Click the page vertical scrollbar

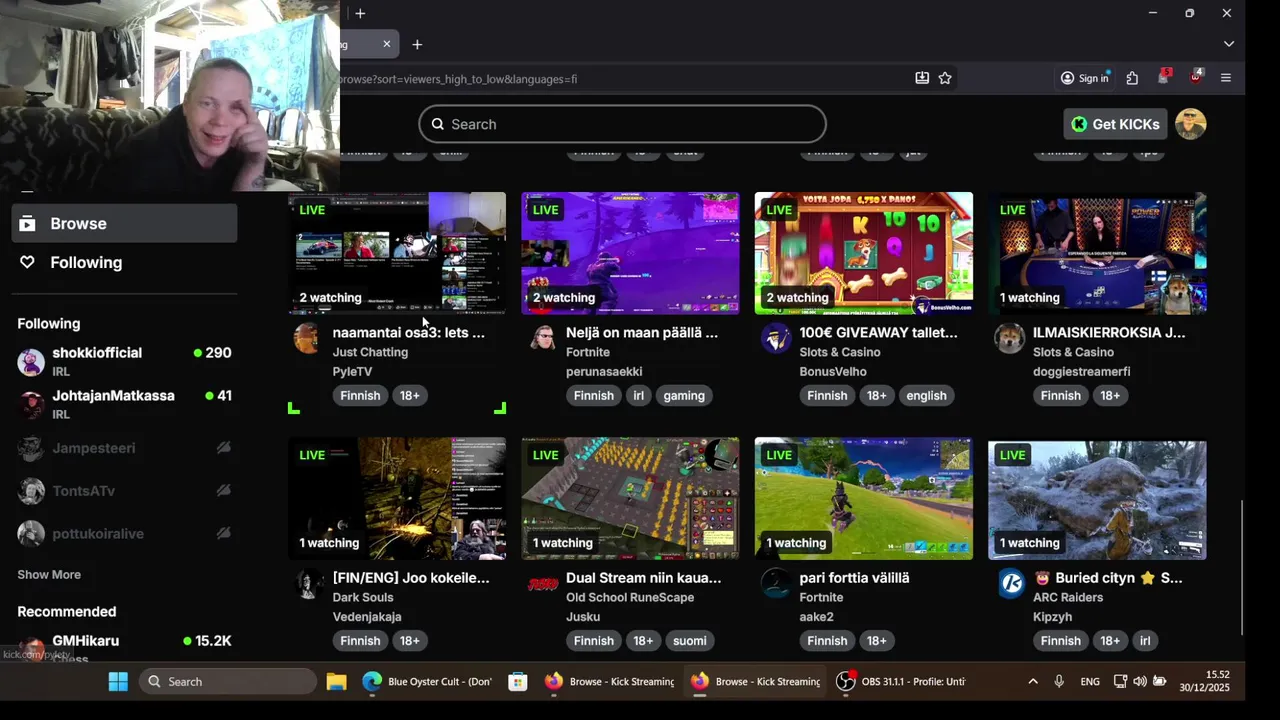(x=1242, y=566)
